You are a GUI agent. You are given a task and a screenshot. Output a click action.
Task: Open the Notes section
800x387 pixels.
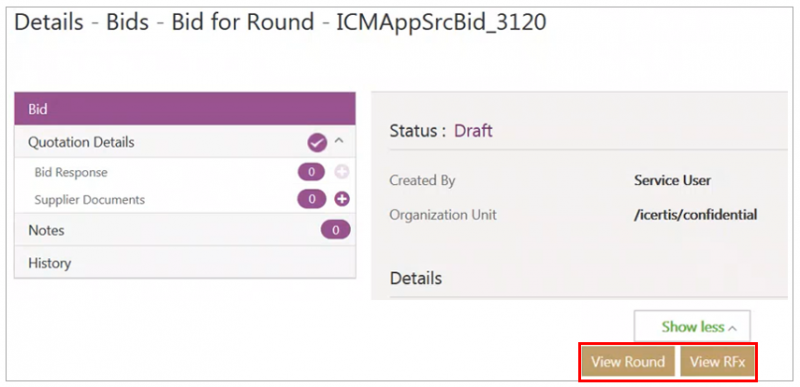pos(185,230)
